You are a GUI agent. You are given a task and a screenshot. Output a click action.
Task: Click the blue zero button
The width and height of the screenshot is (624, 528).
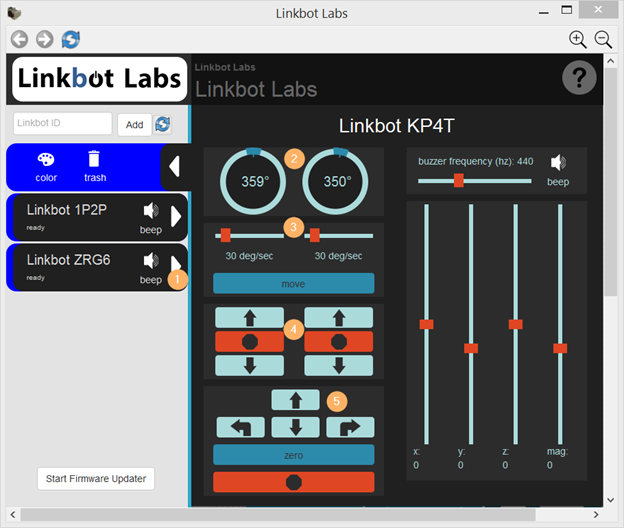(x=294, y=455)
